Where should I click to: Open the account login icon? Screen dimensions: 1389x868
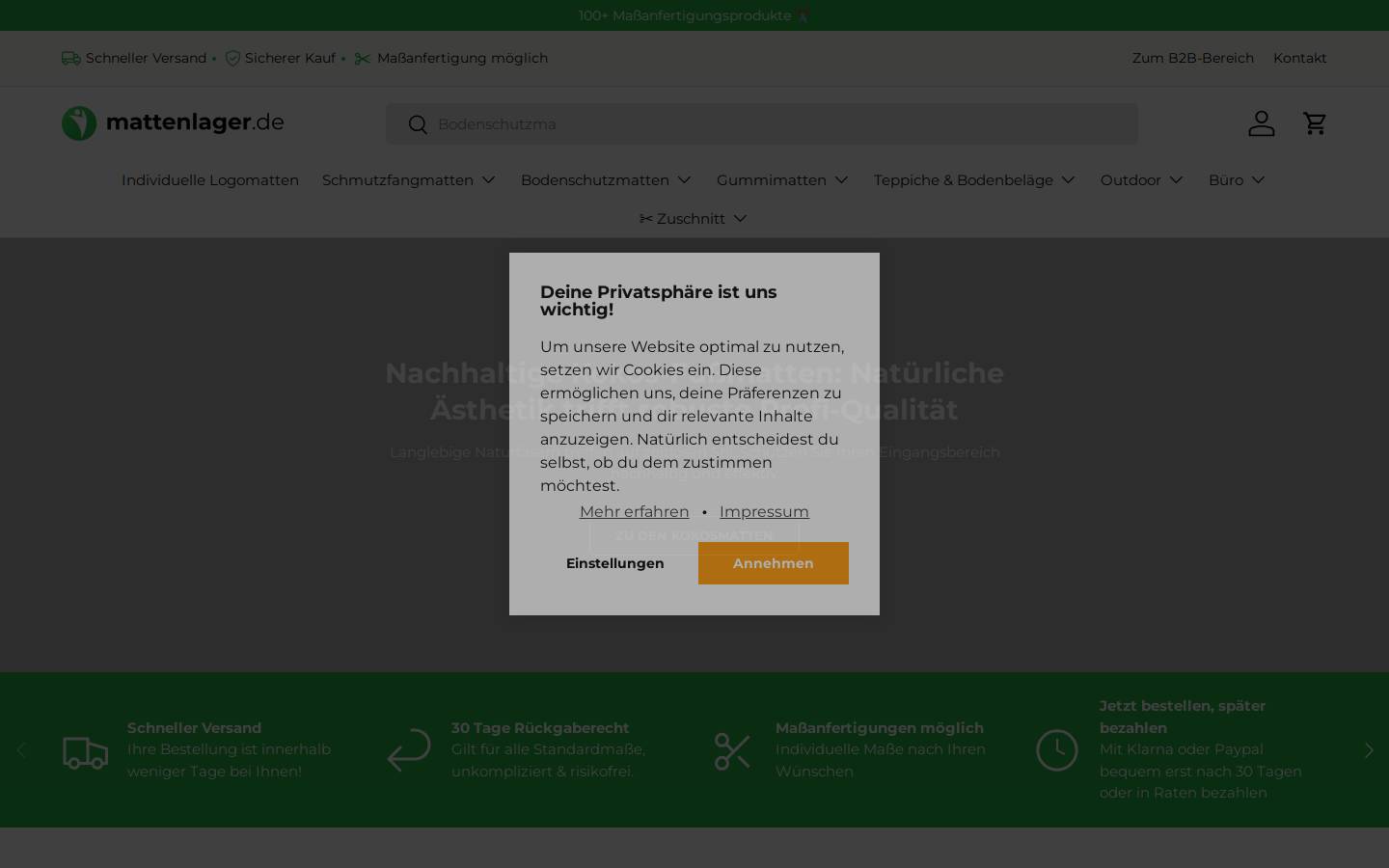[x=1262, y=123]
